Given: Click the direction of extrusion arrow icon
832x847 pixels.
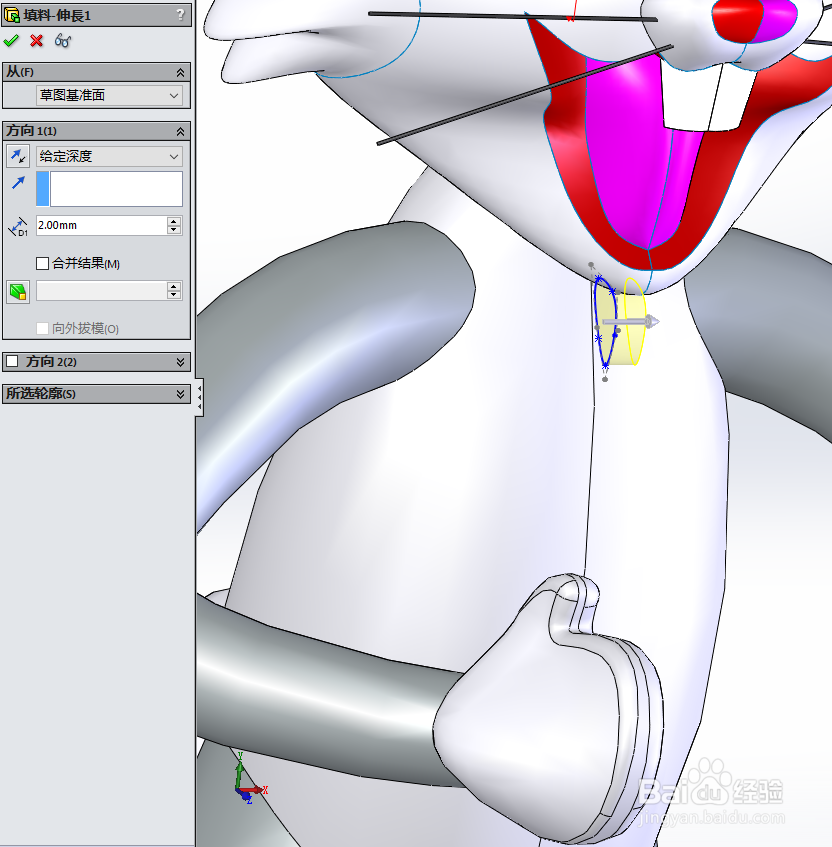Looking at the screenshot, I should tap(18, 183).
